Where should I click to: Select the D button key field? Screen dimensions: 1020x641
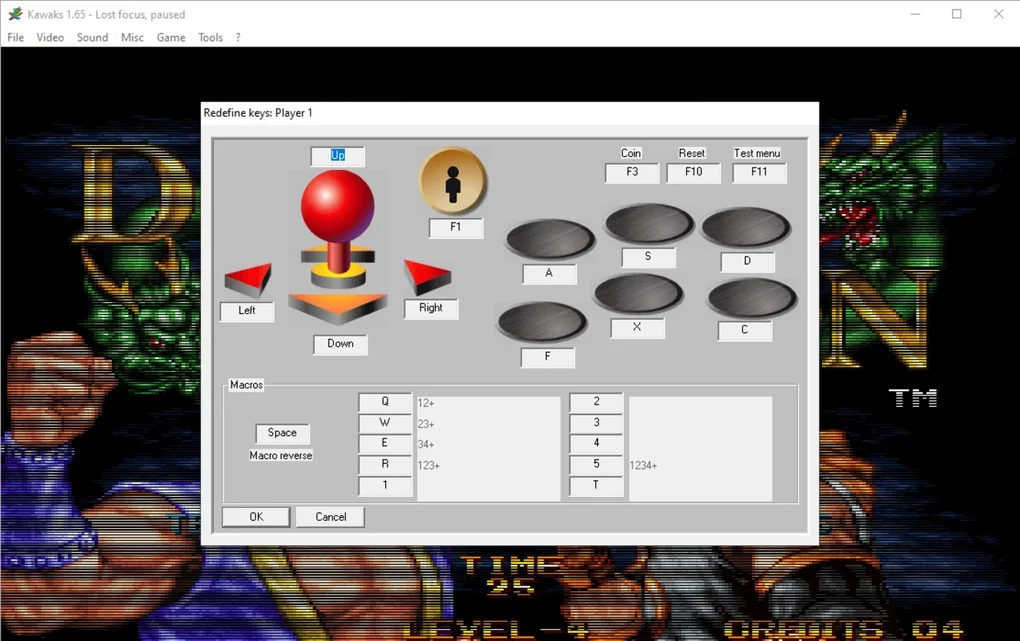(x=747, y=262)
